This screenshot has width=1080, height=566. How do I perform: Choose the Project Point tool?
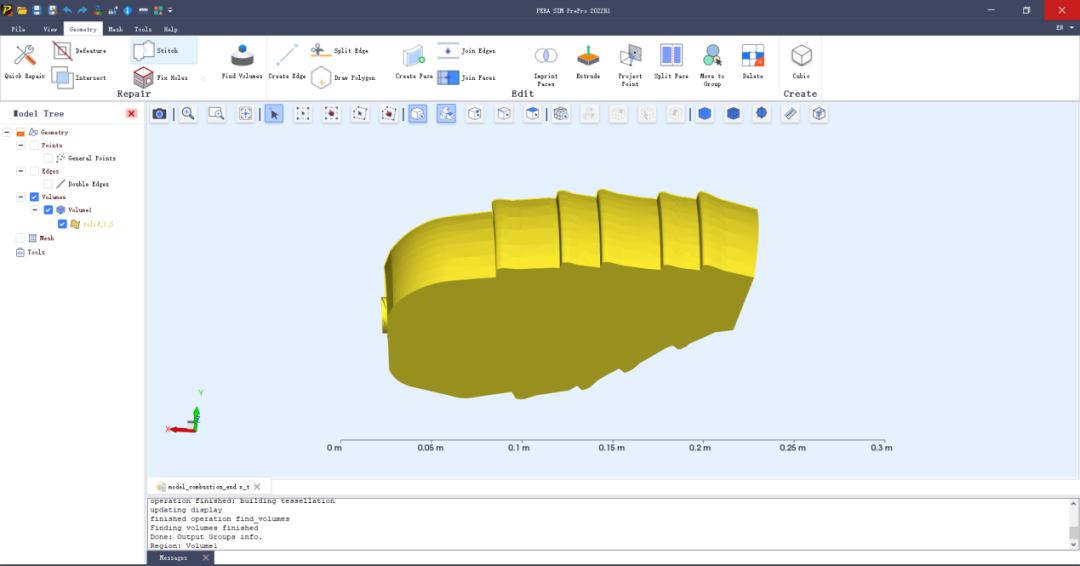point(630,66)
